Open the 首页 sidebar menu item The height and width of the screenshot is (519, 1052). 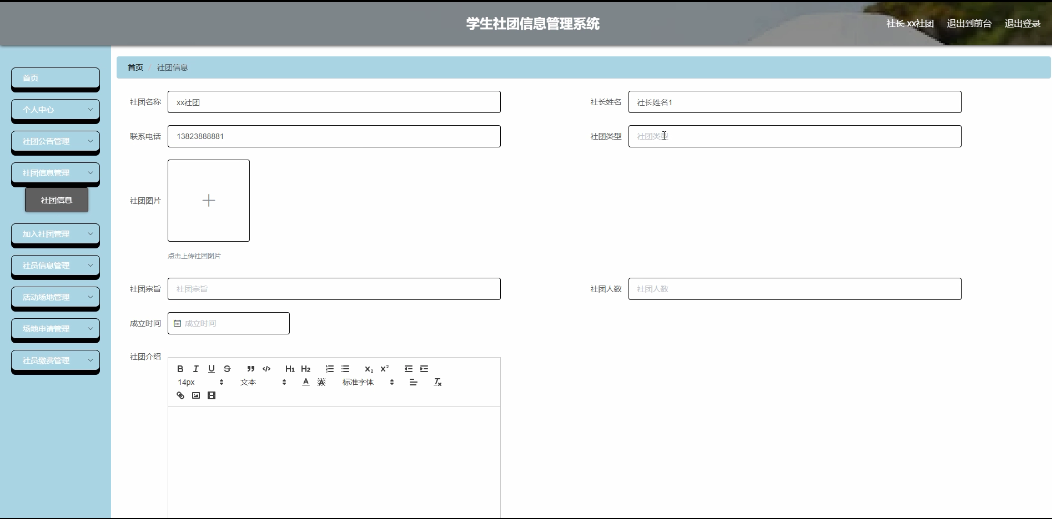[x=56, y=78]
